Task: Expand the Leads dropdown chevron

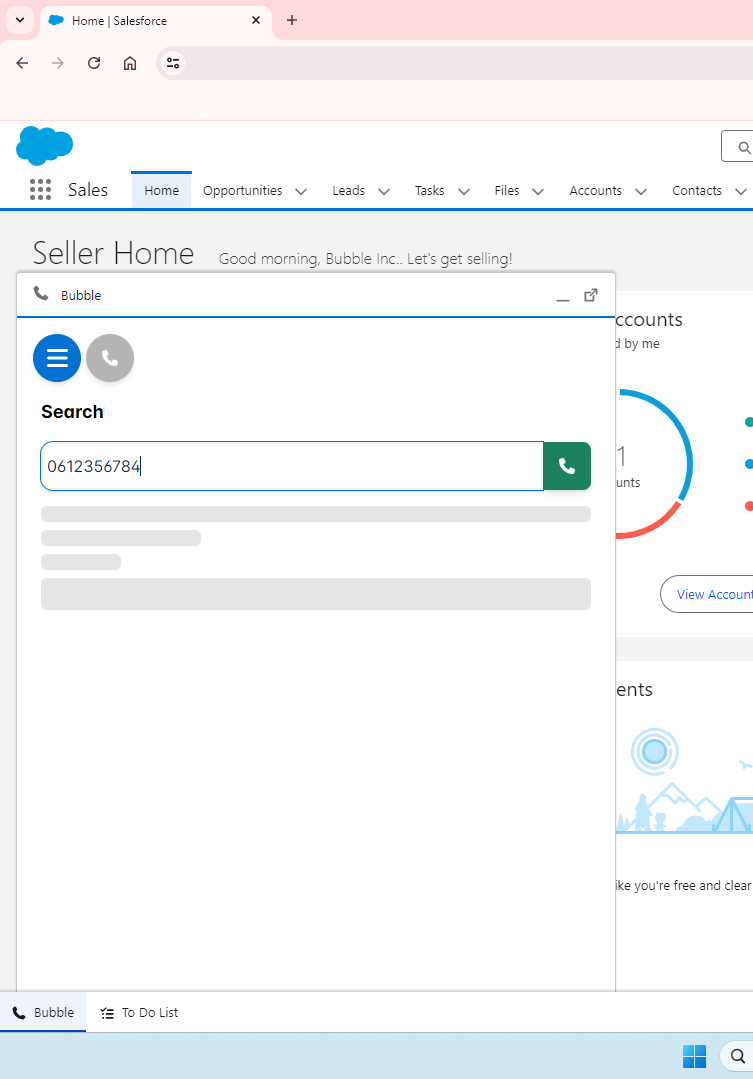Action: 383,191
